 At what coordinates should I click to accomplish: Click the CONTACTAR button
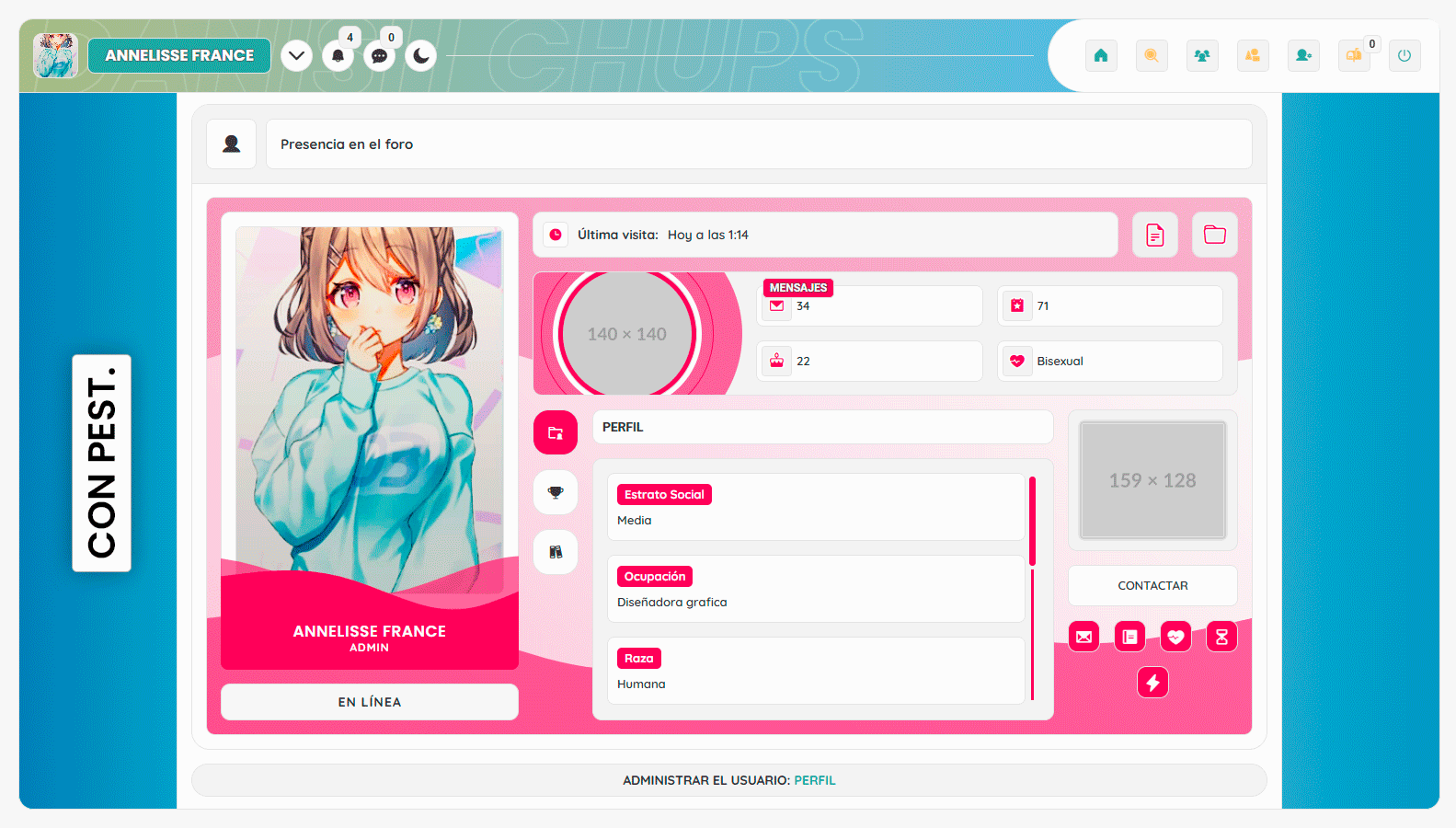click(x=1152, y=585)
